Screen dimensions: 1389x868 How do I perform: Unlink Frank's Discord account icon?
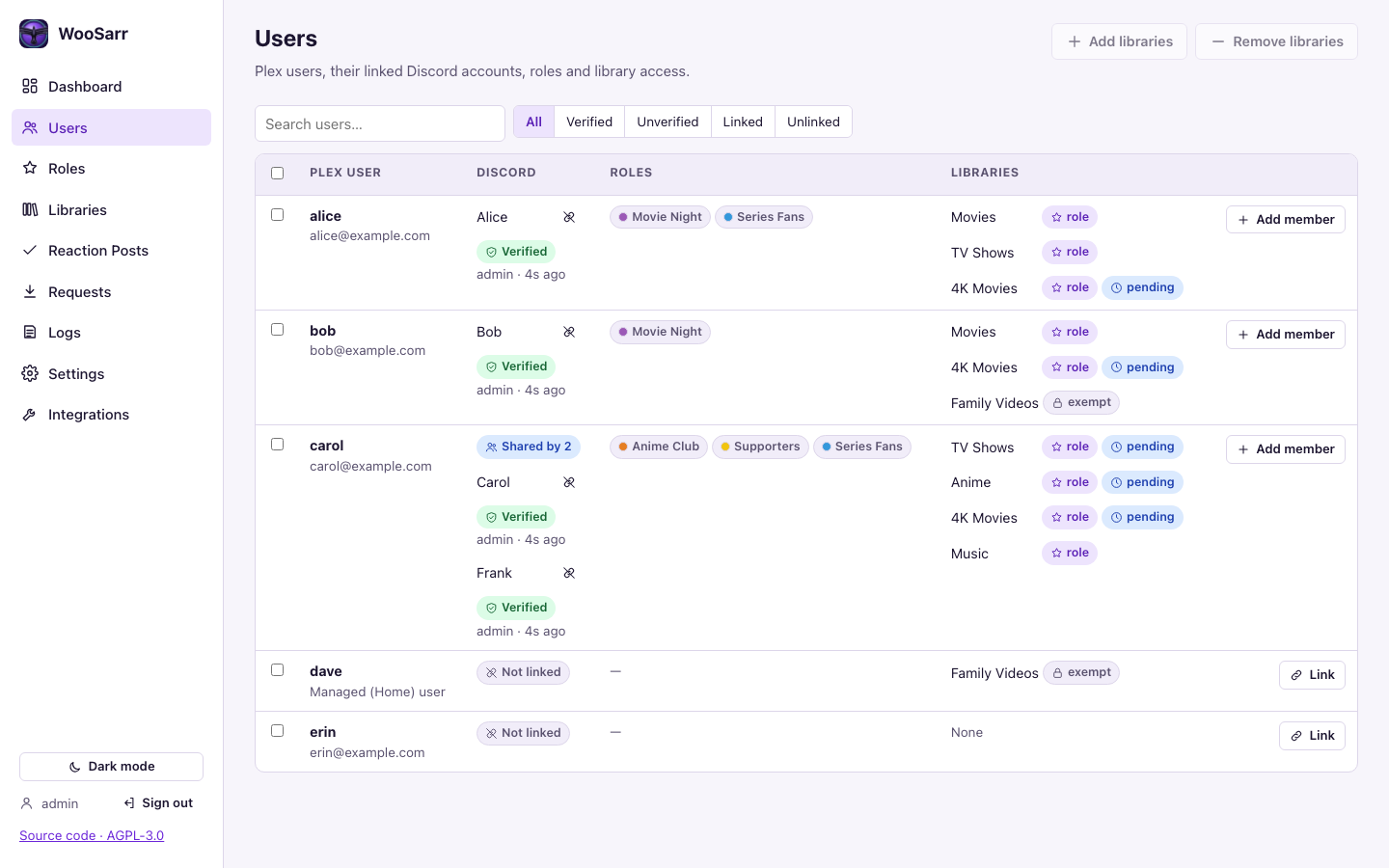pyautogui.click(x=569, y=573)
